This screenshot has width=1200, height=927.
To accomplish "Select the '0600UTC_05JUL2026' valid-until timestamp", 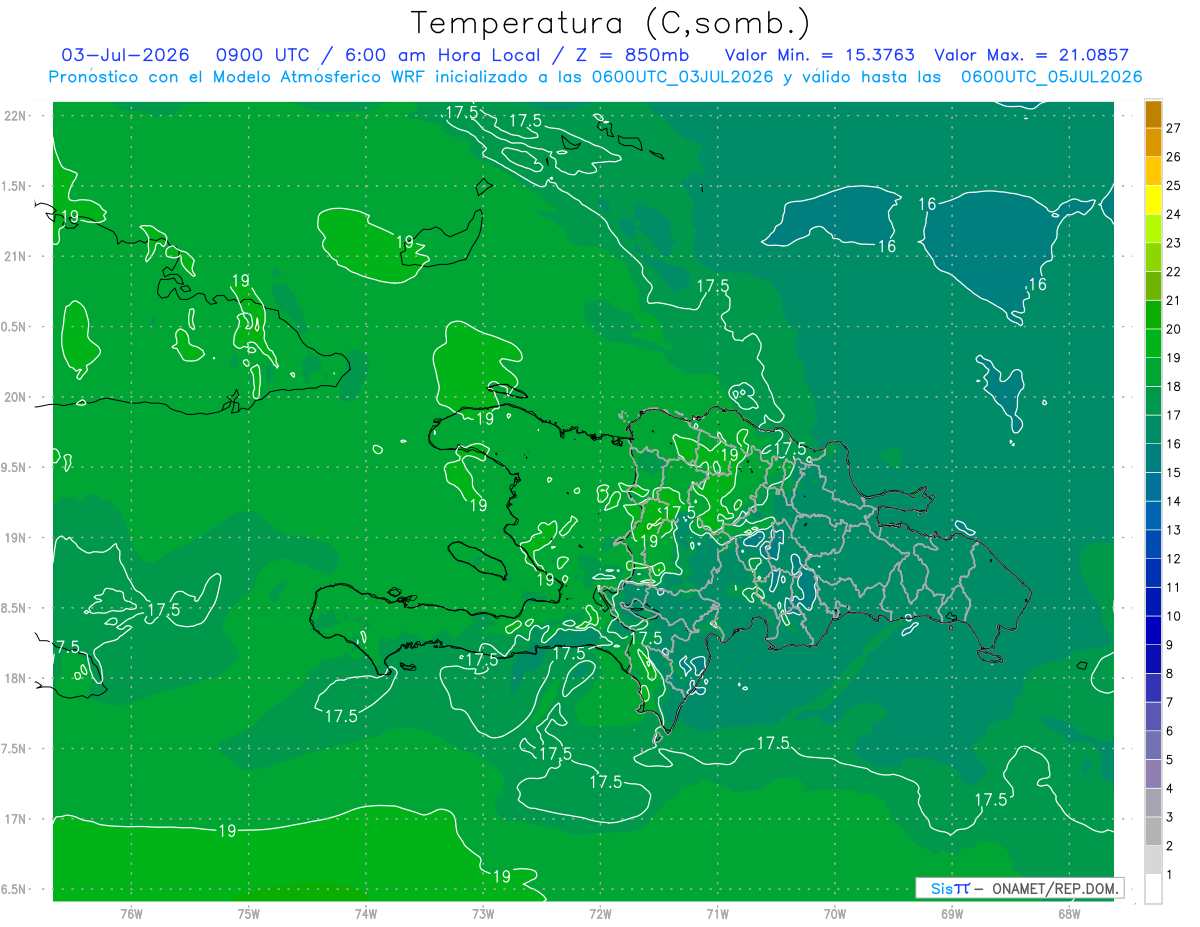I will click(1051, 77).
